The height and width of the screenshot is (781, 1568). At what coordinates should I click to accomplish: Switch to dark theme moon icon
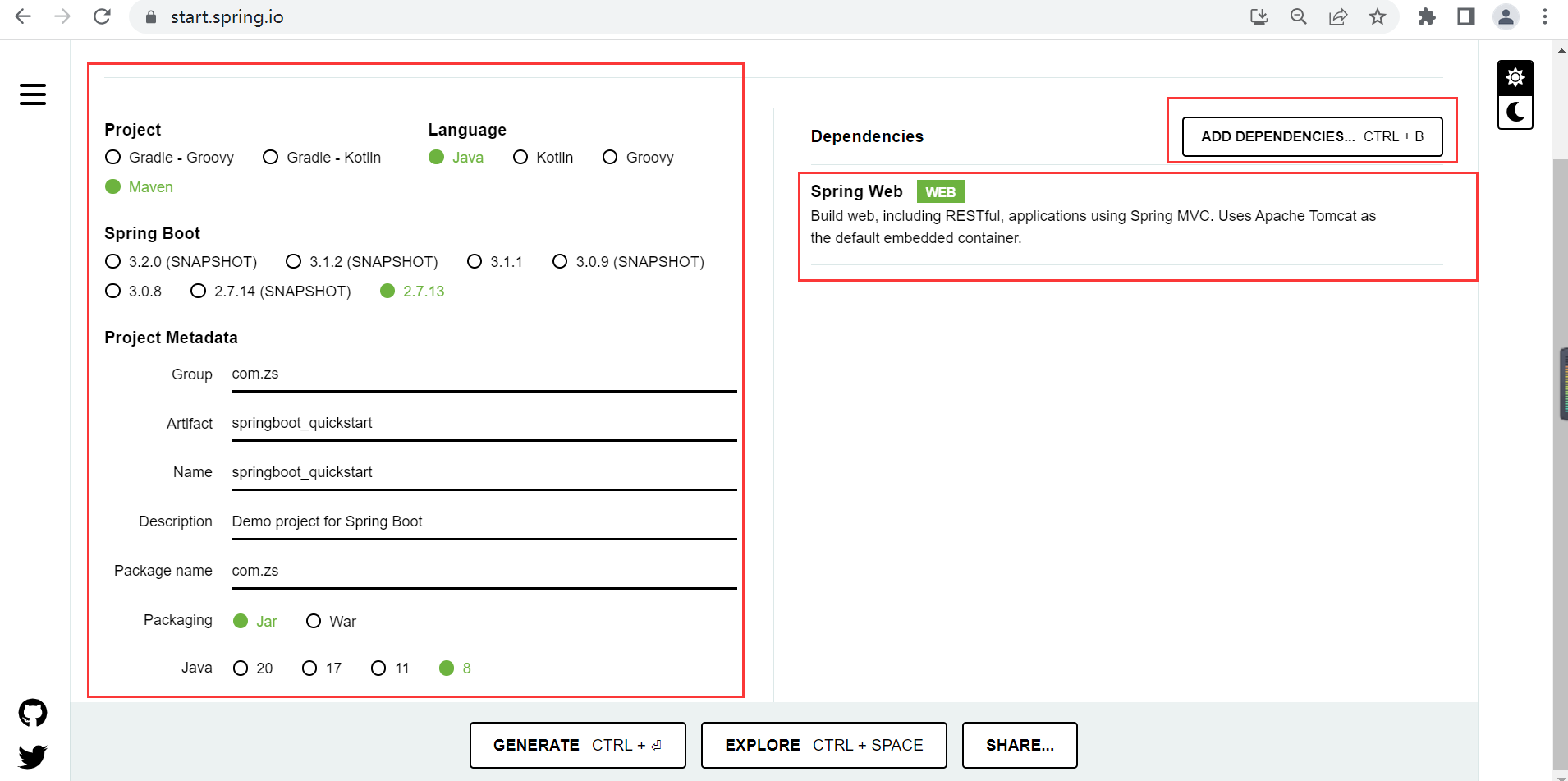tap(1515, 112)
